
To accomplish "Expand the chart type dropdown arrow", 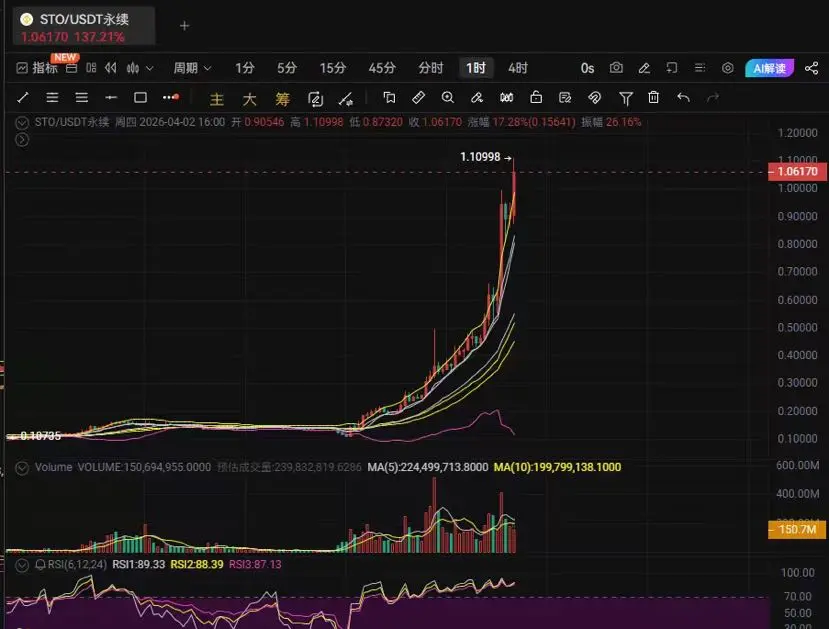I will pos(150,68).
